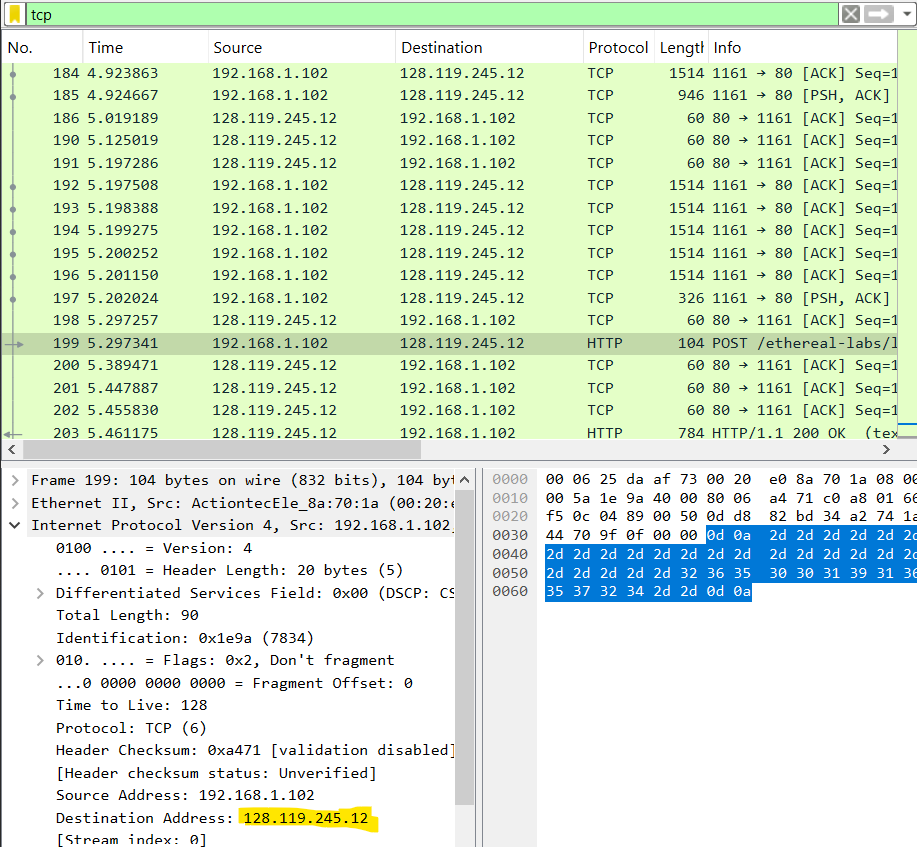Click the details pane vertical scrollbar thumb
917x847 pixels.
coord(464,649)
